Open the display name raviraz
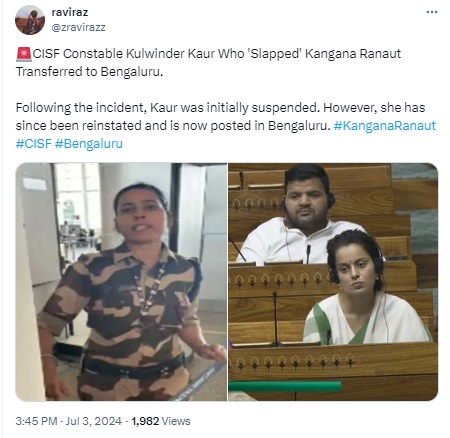 (70, 12)
